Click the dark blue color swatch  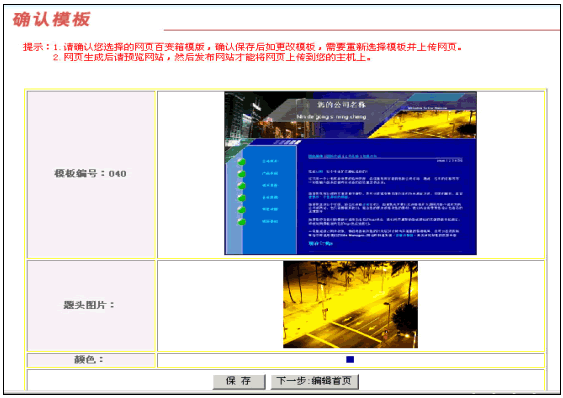pos(350,360)
